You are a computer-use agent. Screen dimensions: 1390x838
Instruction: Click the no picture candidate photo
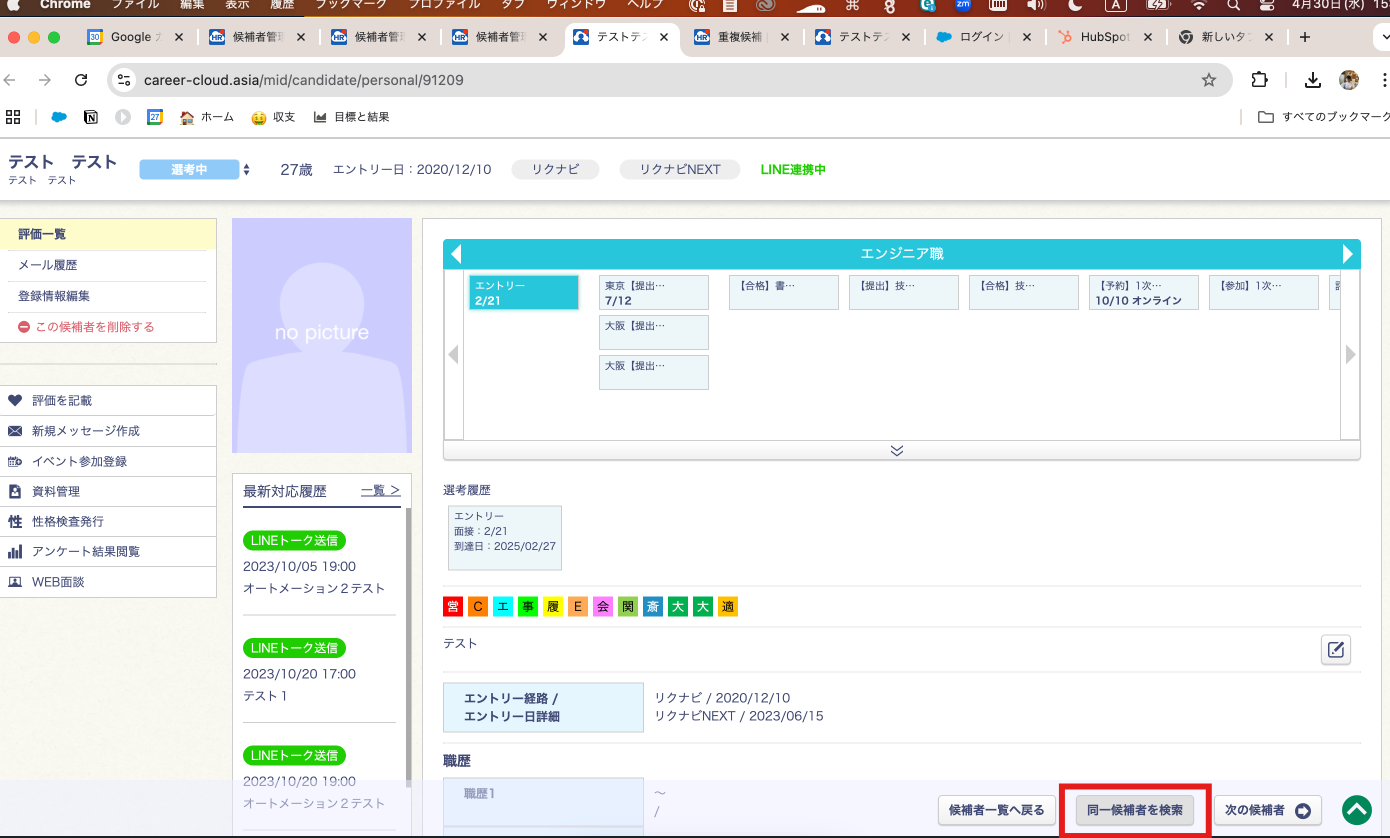point(322,335)
